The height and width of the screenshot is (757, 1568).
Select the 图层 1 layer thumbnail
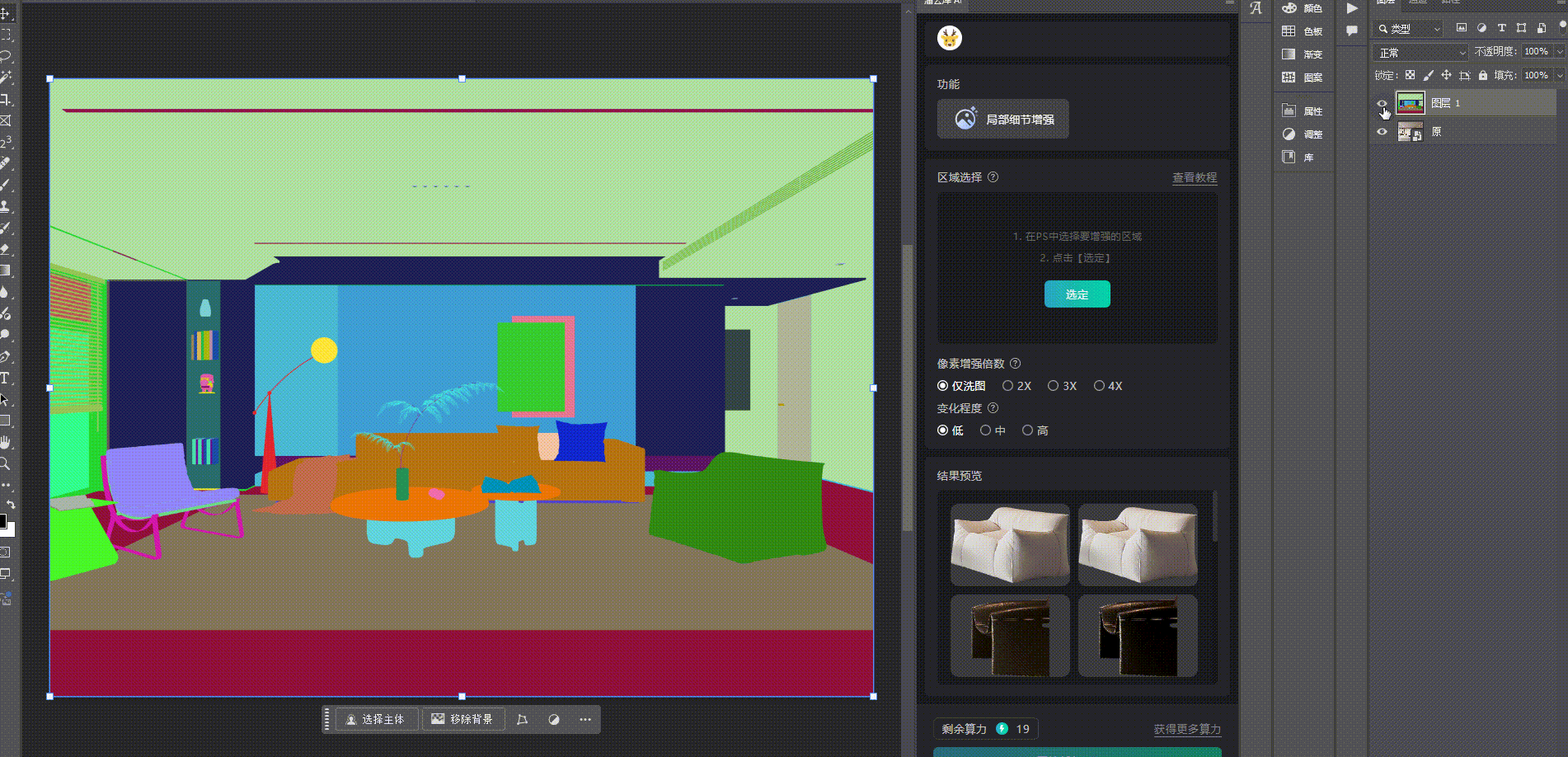[x=1411, y=103]
